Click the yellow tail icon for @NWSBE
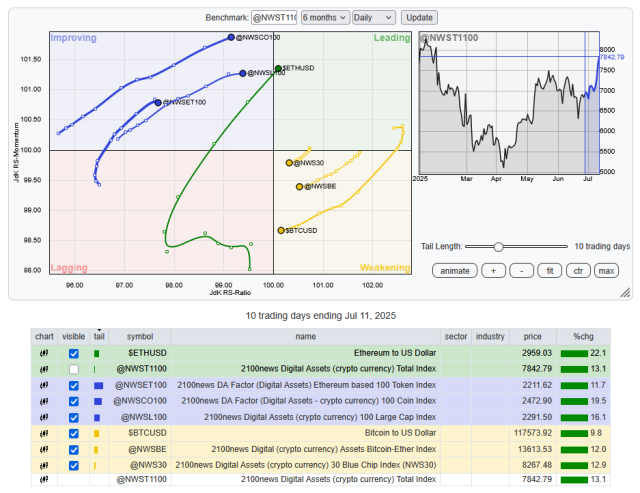 pyautogui.click(x=97, y=449)
